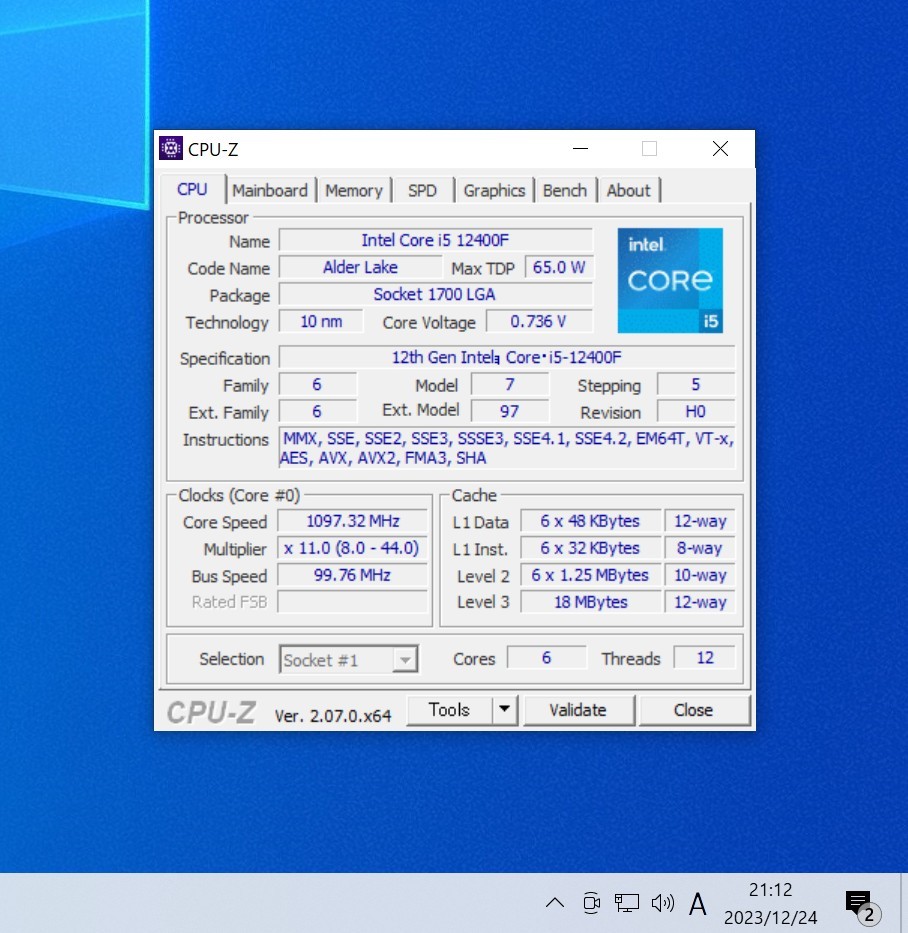Open the Memory tab
Viewport: 908px width, 933px height.
pyautogui.click(x=353, y=190)
